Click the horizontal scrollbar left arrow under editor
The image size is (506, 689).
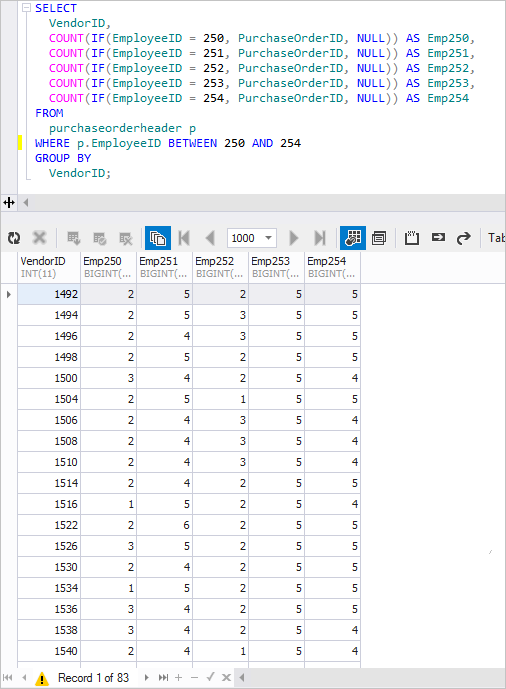coord(25,203)
